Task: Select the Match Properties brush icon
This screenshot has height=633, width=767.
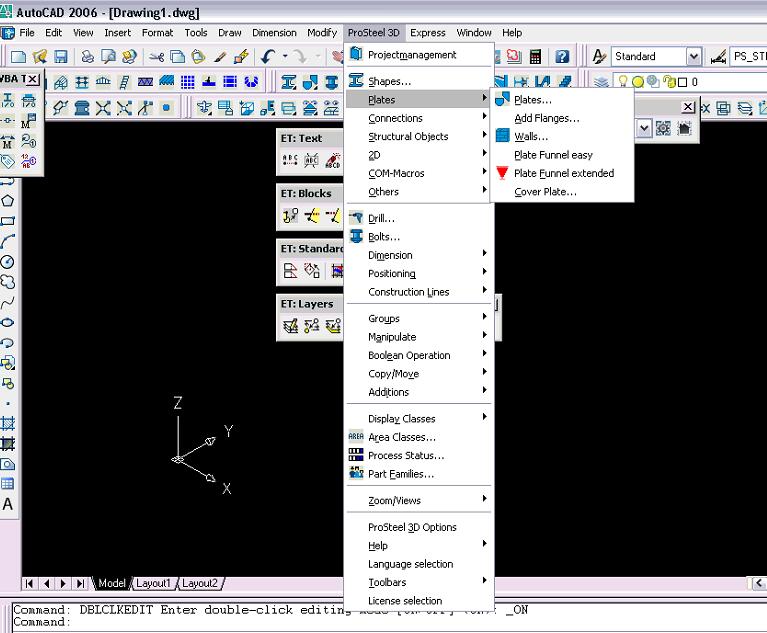Action: tap(220, 57)
